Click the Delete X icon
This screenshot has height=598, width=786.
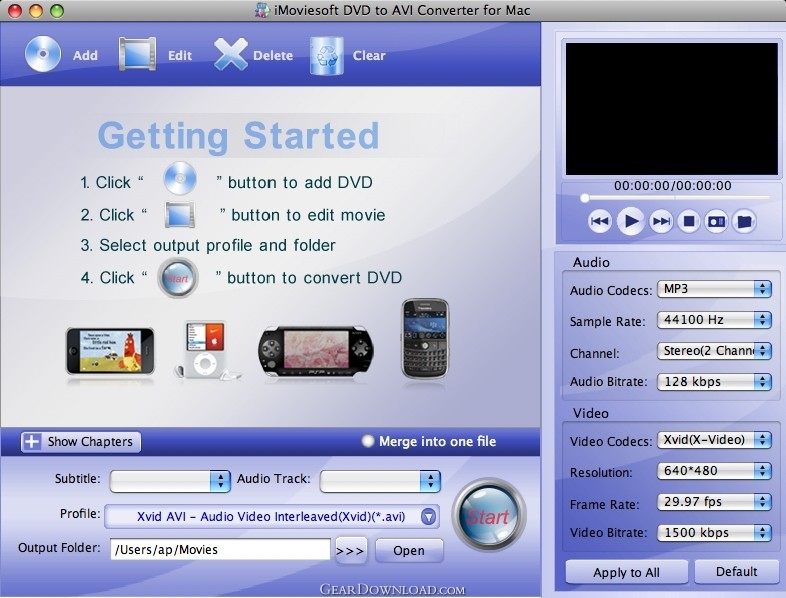[x=231, y=54]
